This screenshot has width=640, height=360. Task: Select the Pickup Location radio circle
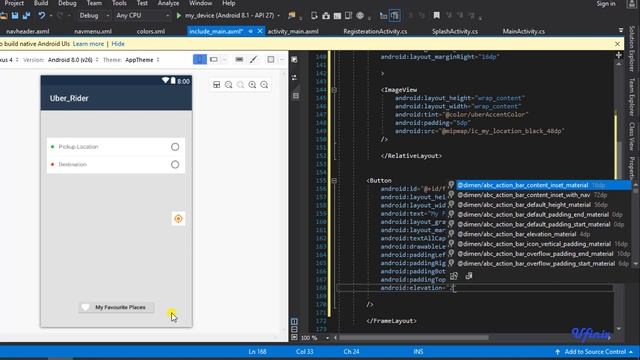tap(175, 147)
